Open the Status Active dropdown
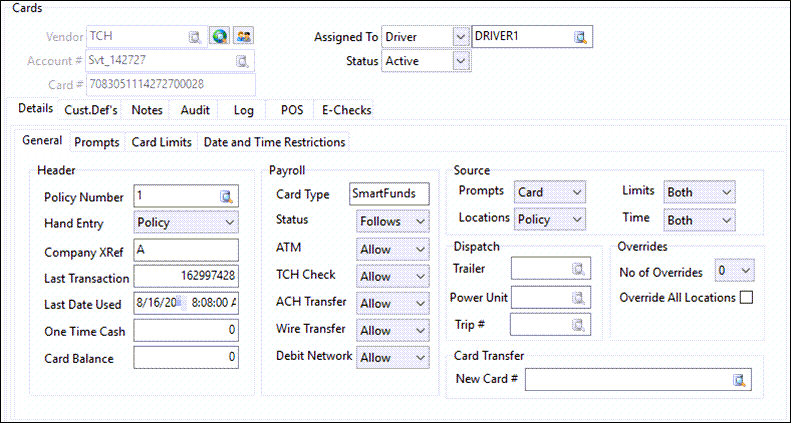Viewport: 791px width, 423px height. point(459,61)
